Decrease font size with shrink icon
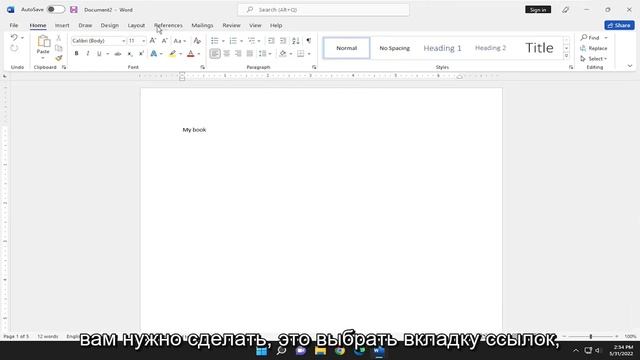This screenshot has width=640, height=360. point(164,40)
